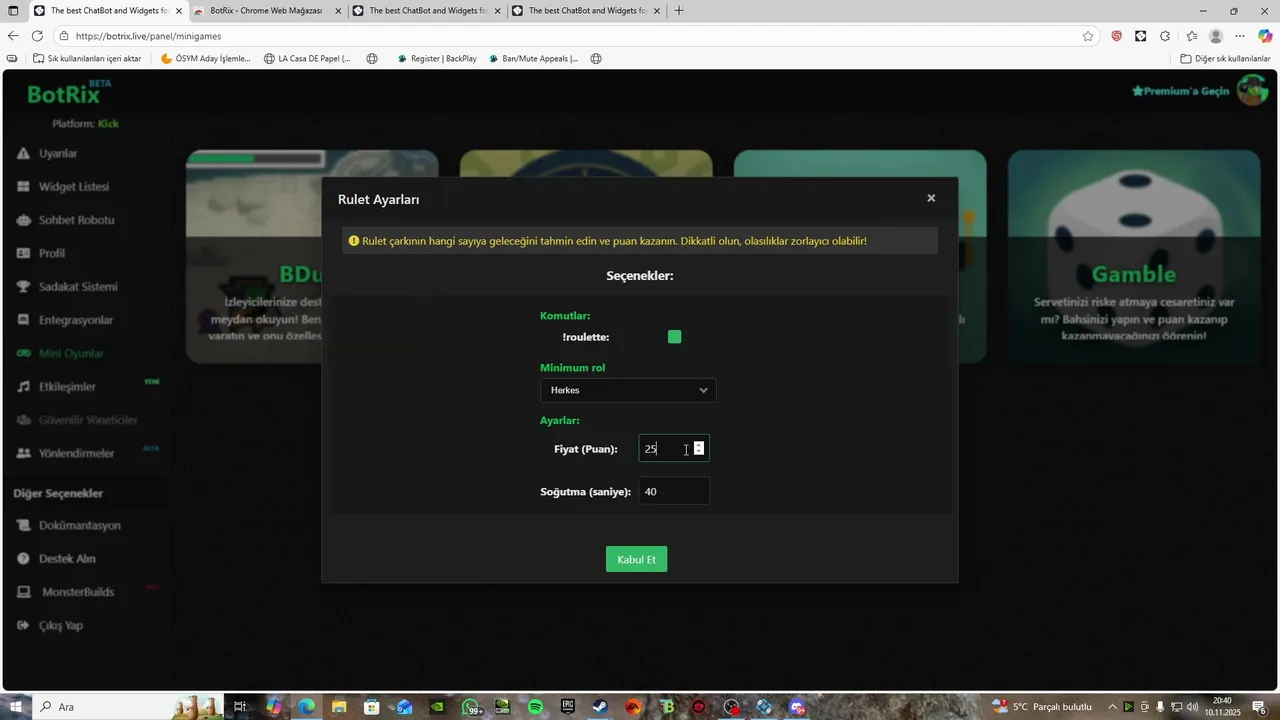Open the taskbar clock and date

(1223, 707)
